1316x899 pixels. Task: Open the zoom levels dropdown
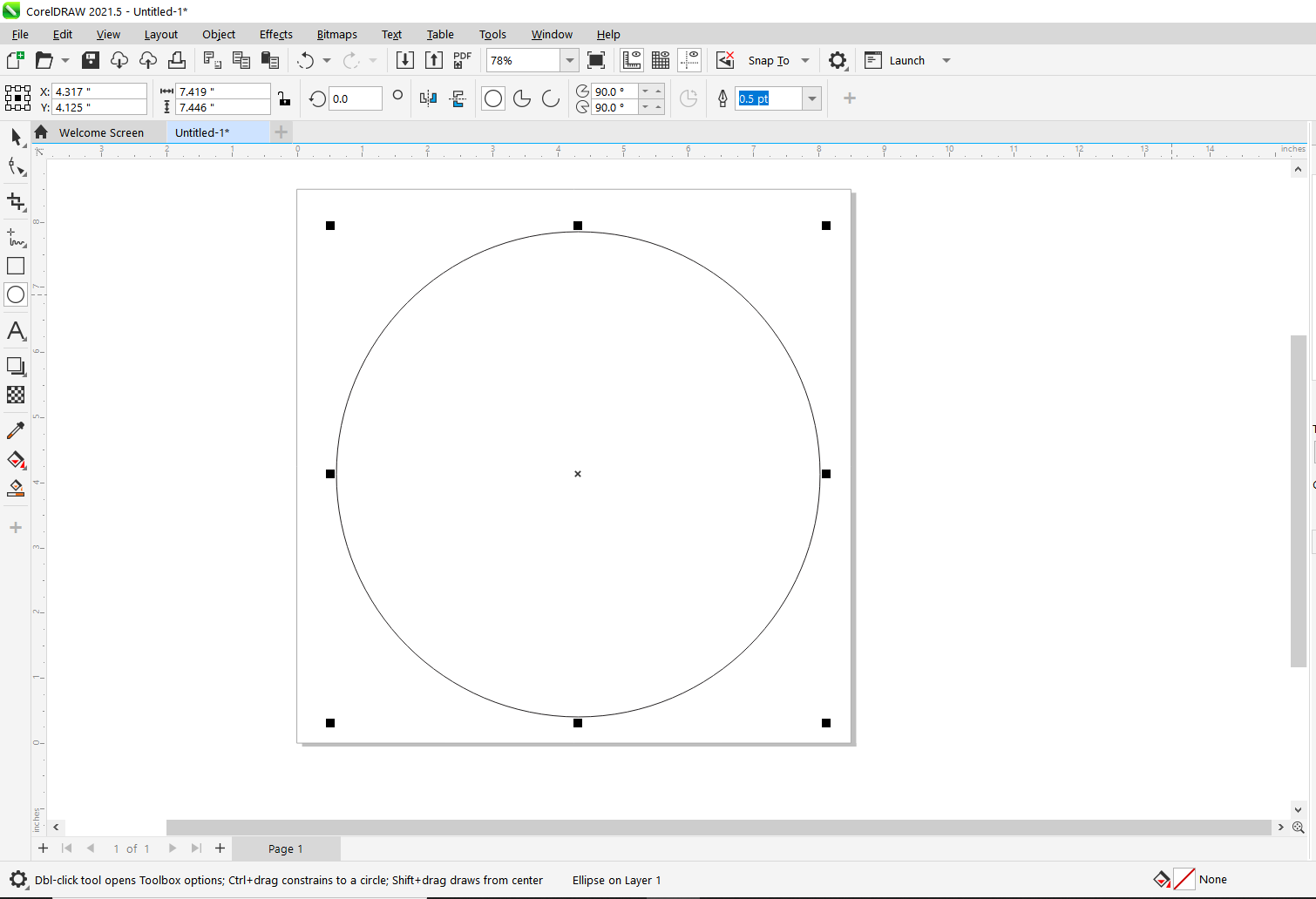point(569,60)
